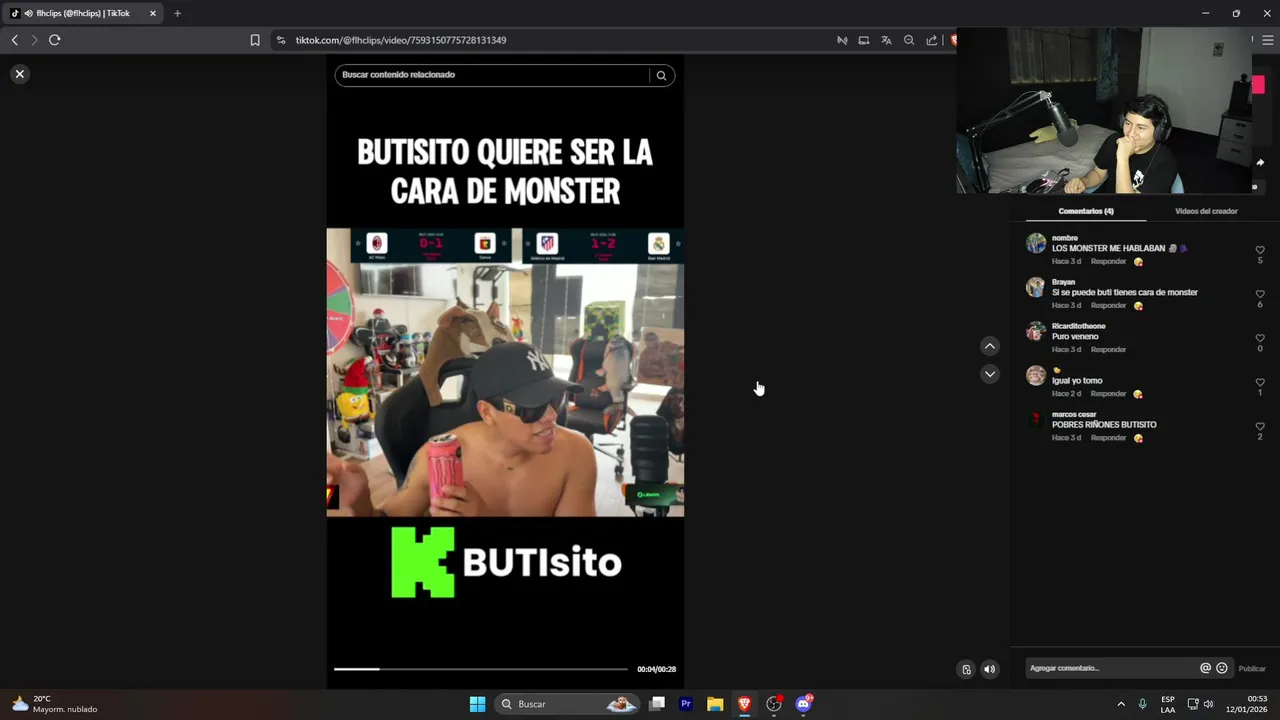Open the zoom level magnifier in address bar

909,40
